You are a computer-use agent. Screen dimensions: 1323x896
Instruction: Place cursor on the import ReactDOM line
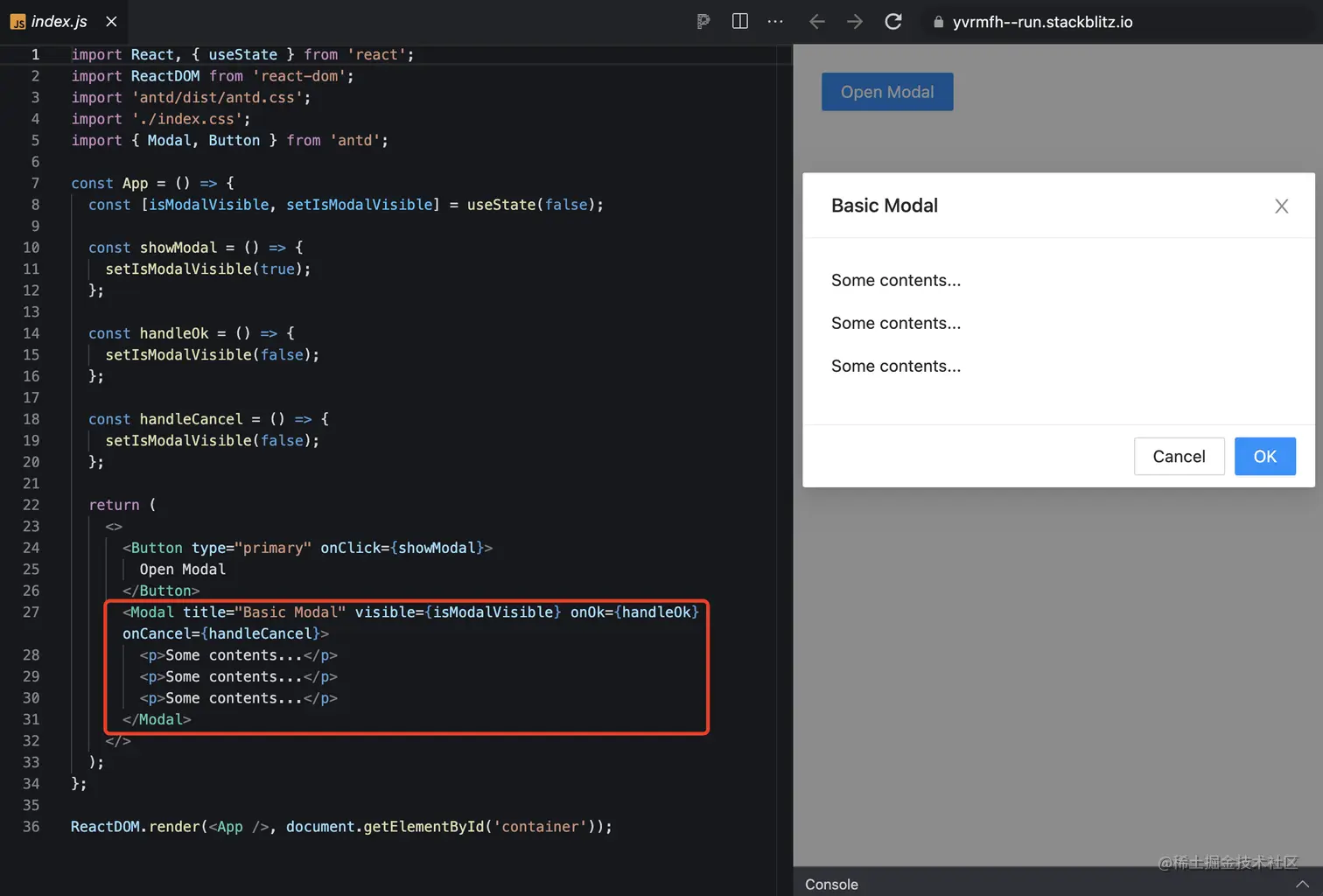(213, 76)
